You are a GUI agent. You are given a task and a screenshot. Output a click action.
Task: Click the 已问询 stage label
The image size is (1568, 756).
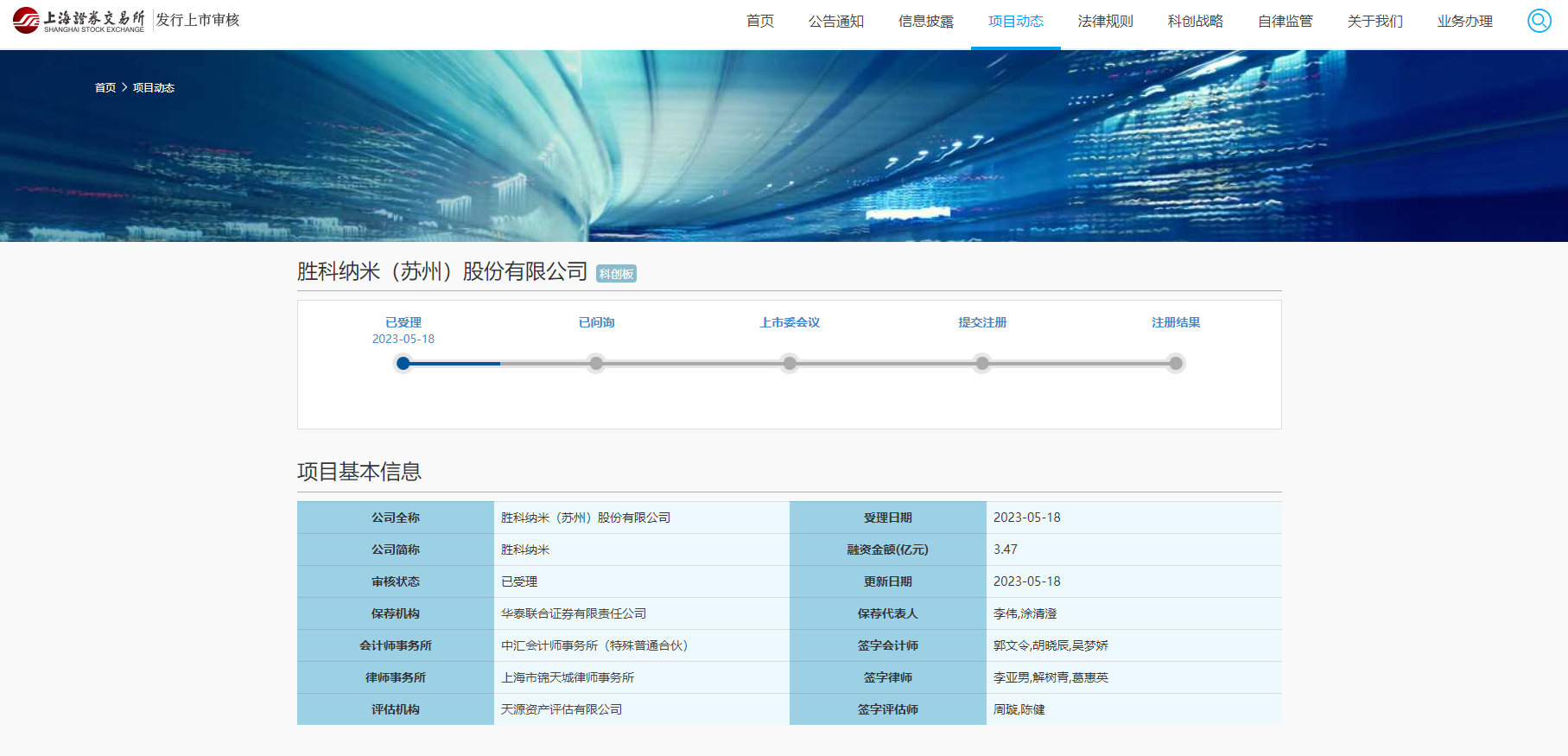click(x=596, y=322)
